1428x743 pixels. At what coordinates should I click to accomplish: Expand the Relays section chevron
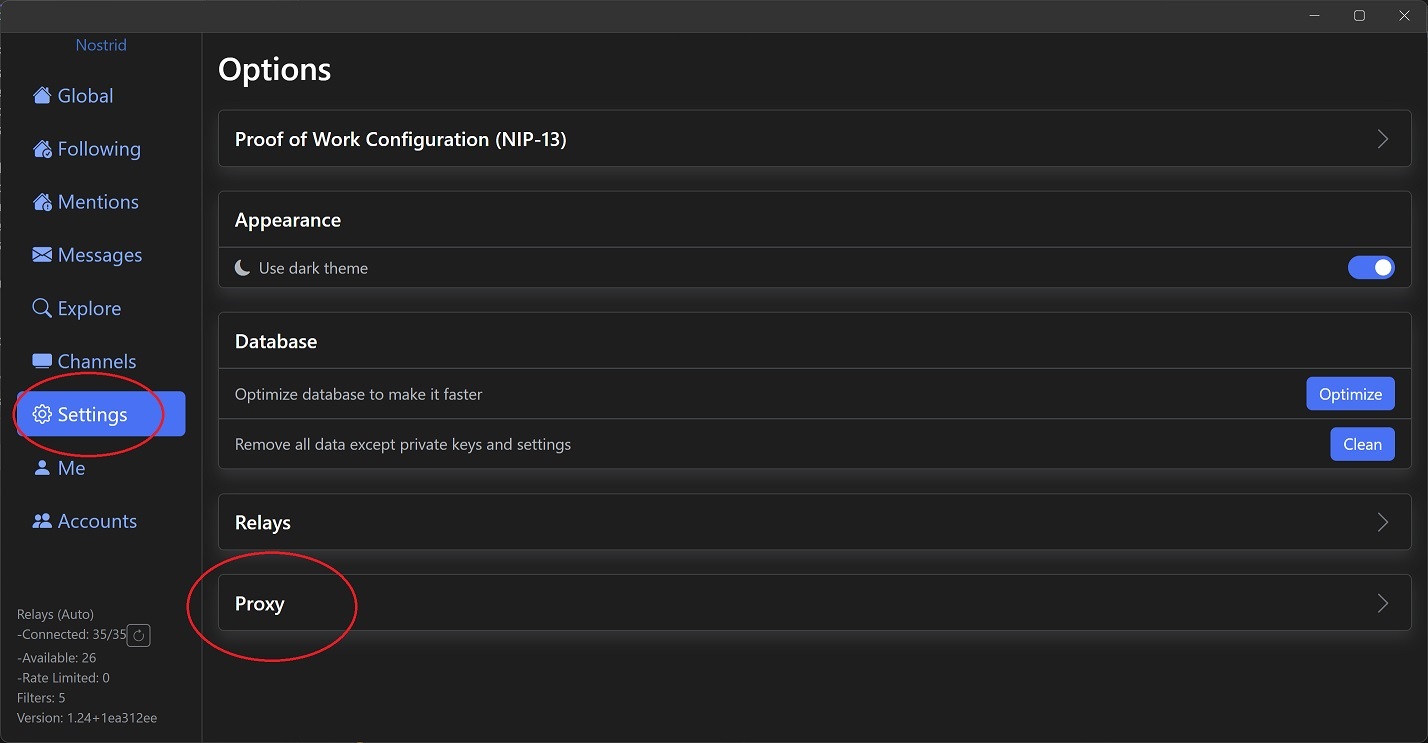tap(1383, 522)
